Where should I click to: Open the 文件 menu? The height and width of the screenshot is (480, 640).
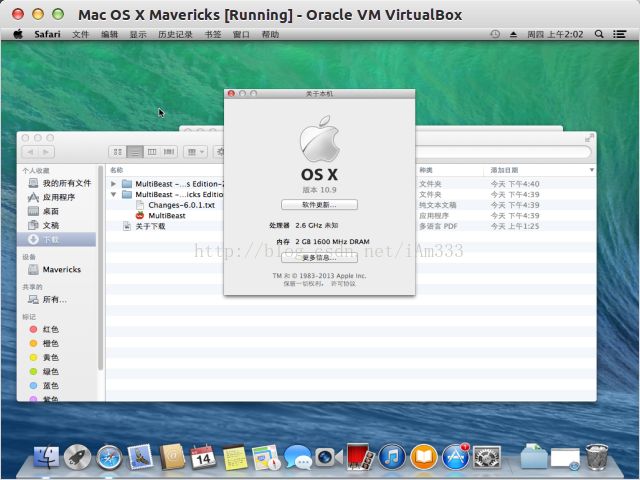pyautogui.click(x=80, y=34)
